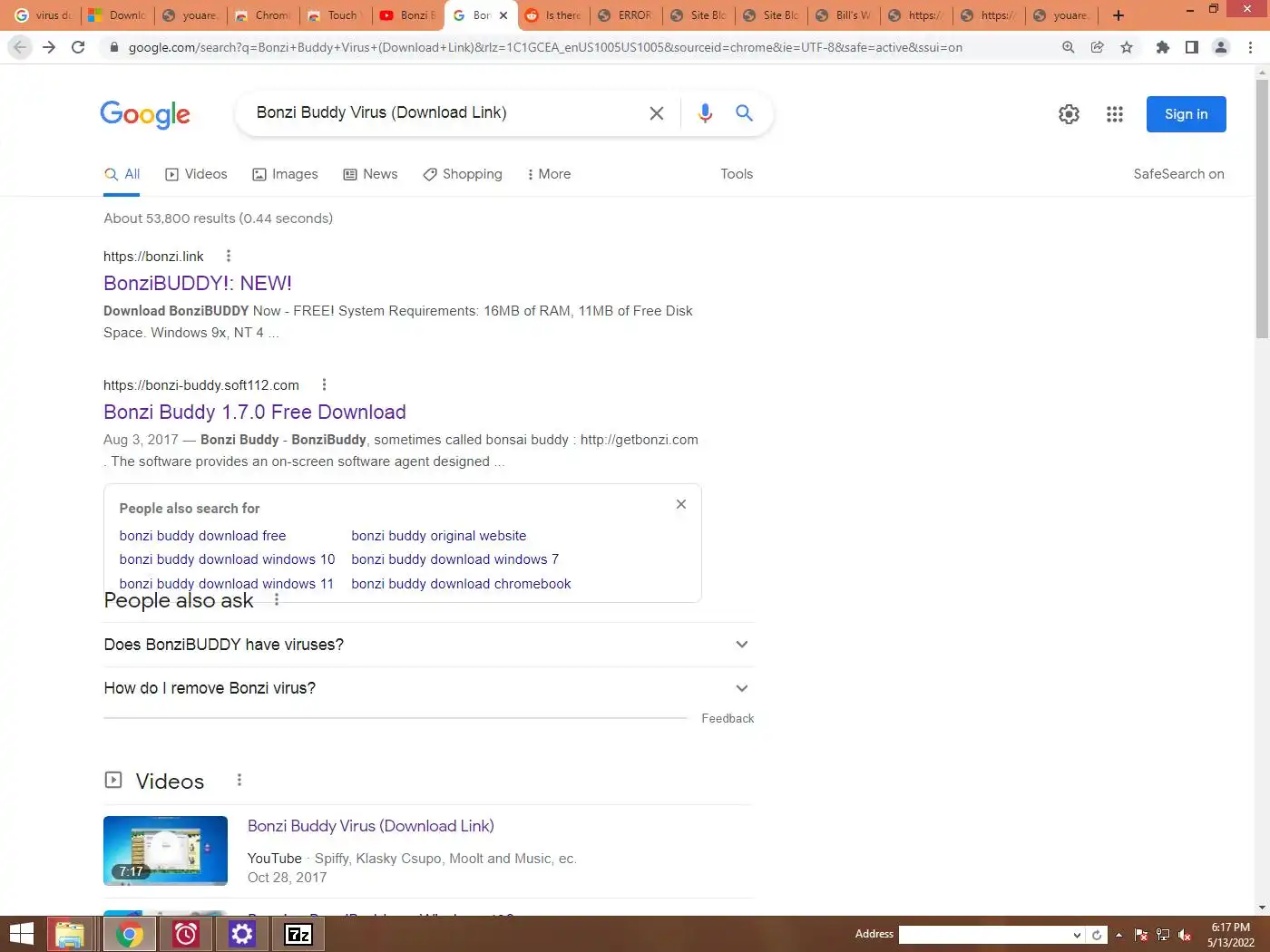
Task: Go forward with the browser forward arrow
Action: pos(49,47)
